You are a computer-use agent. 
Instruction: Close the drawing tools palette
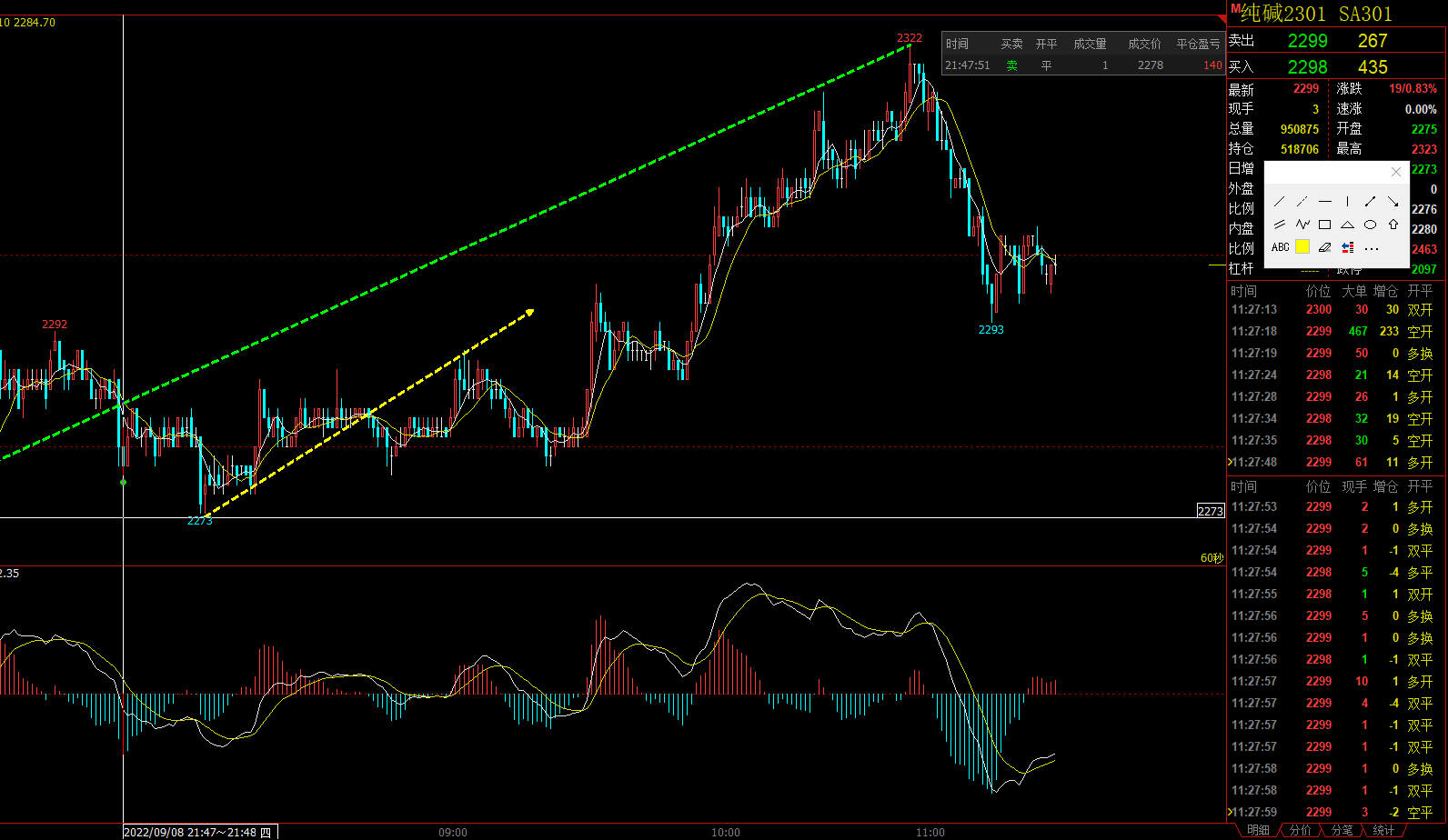click(x=1396, y=172)
